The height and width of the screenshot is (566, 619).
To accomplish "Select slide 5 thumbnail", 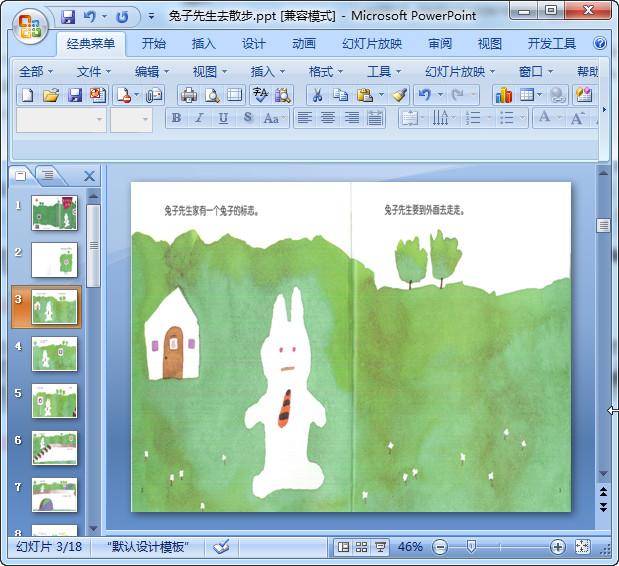I will [55, 400].
